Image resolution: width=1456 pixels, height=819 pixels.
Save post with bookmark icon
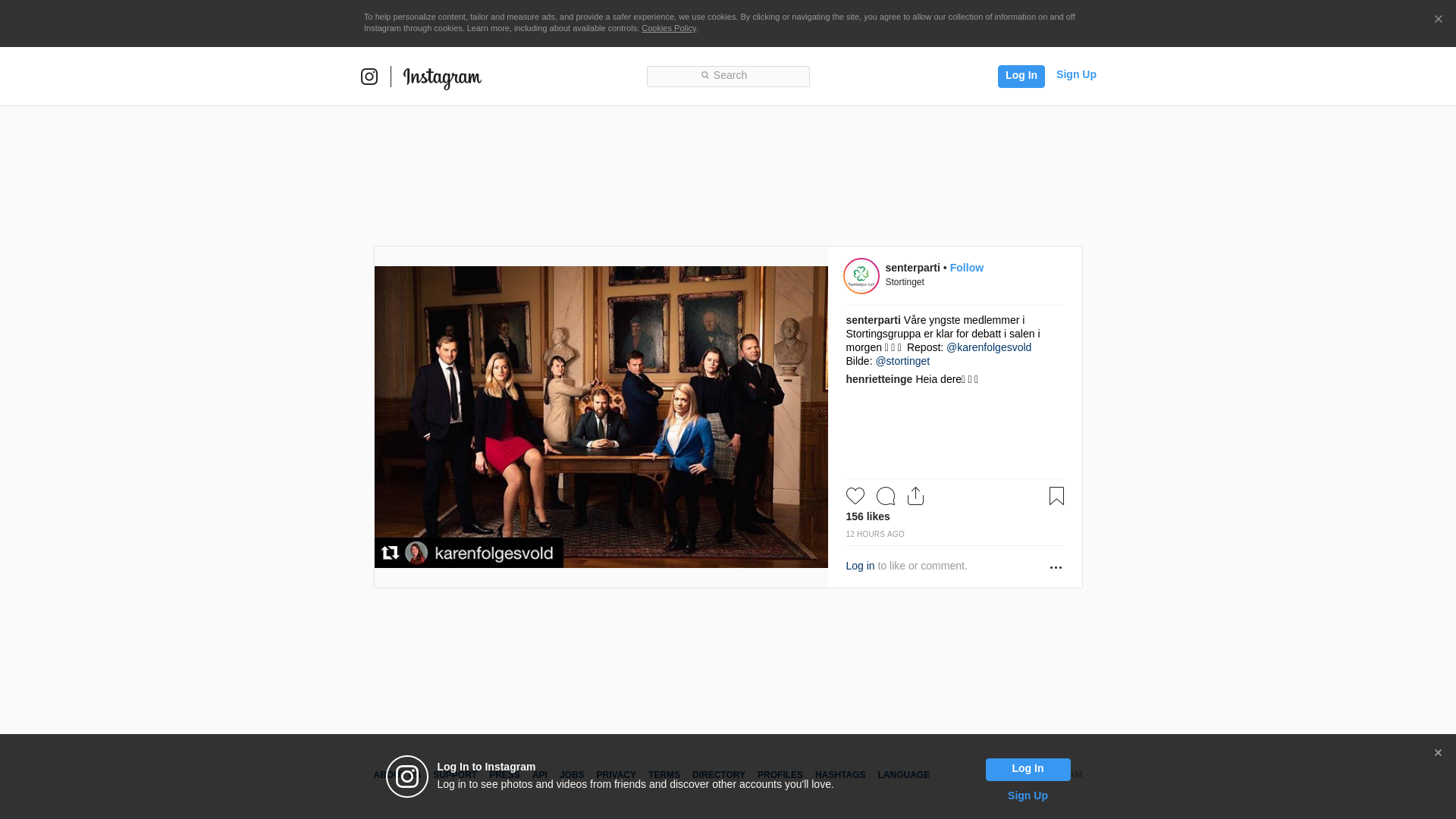(1056, 496)
